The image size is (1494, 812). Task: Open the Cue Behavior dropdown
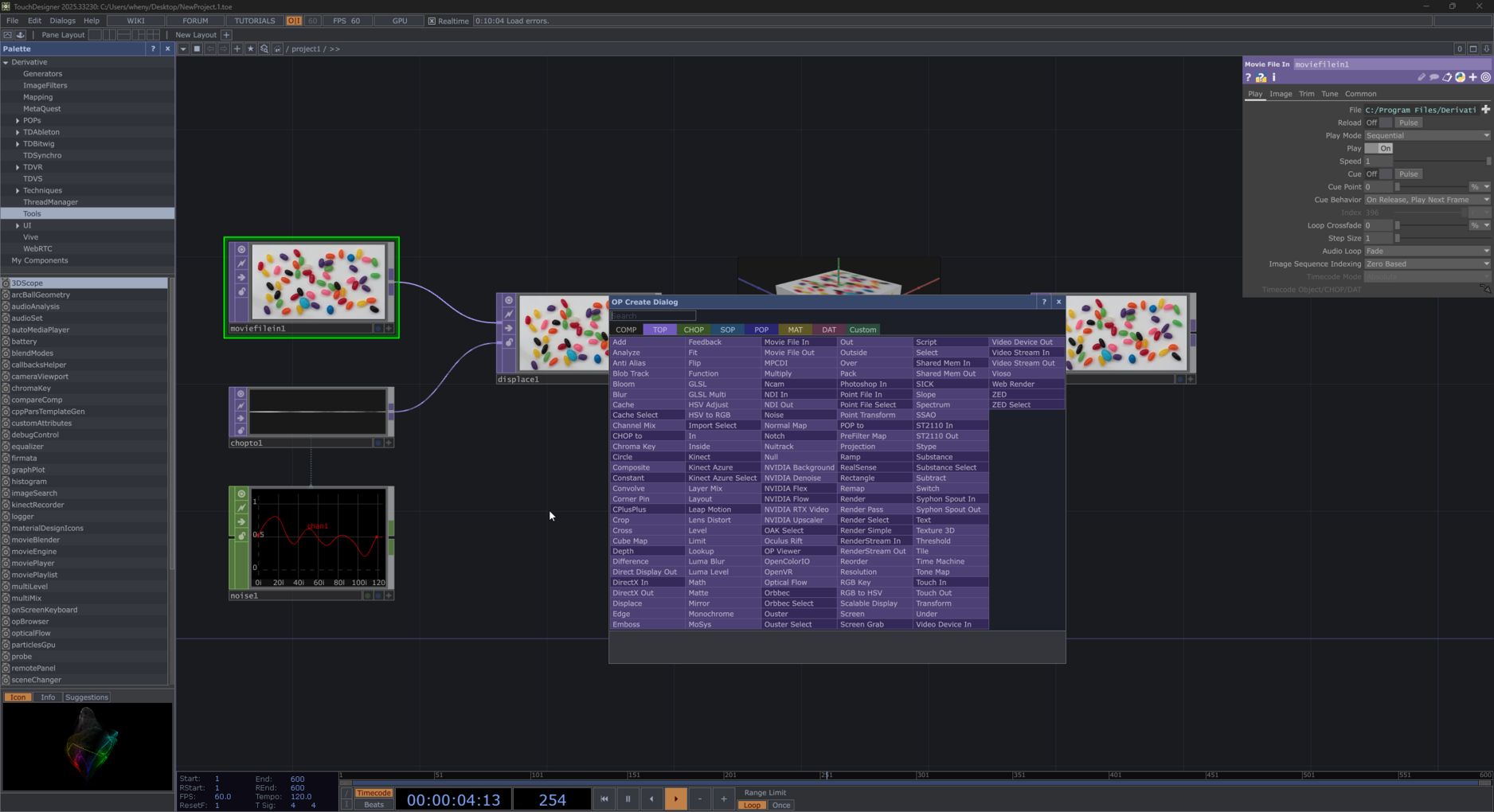(1427, 200)
